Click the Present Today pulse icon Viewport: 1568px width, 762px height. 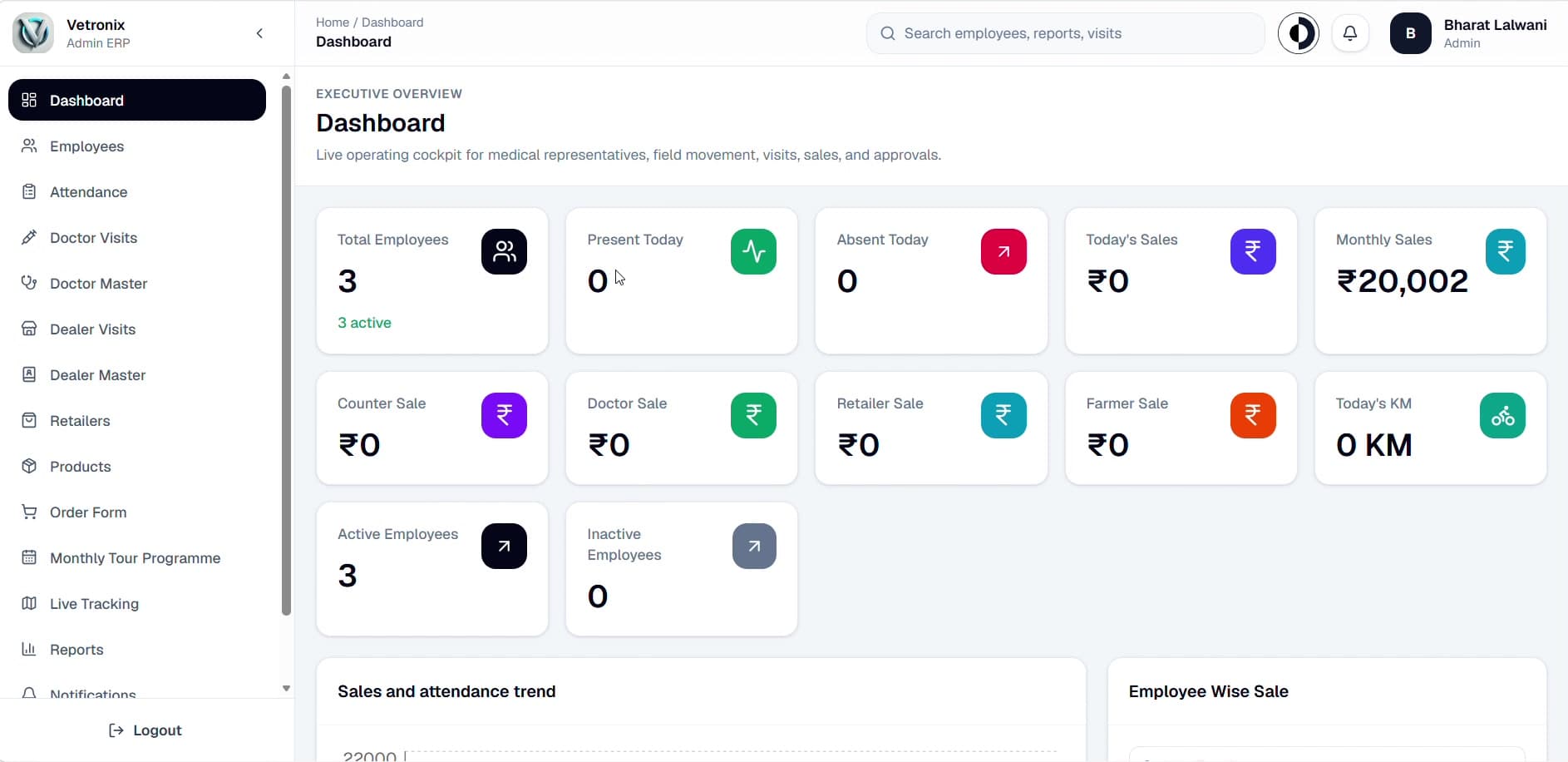(x=753, y=251)
